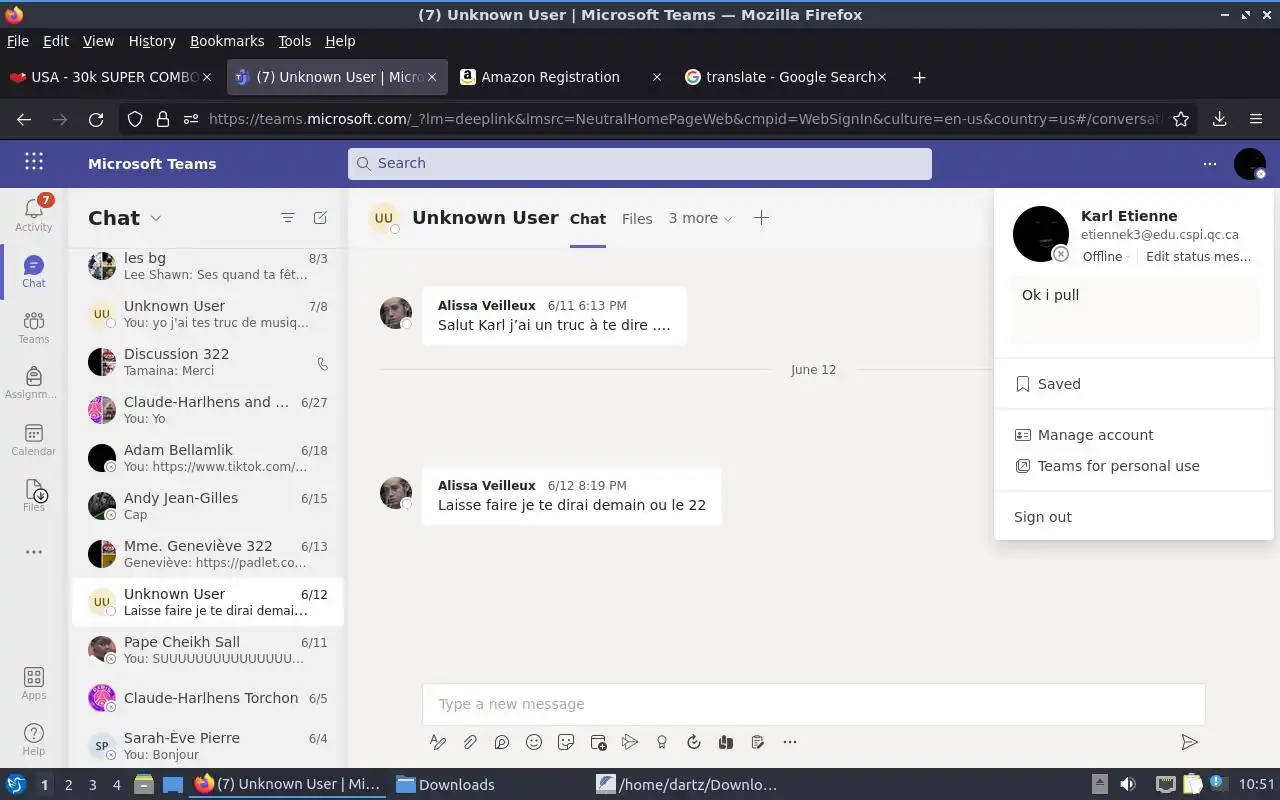
Task: Send the message with the arrow icon
Action: coord(1189,742)
